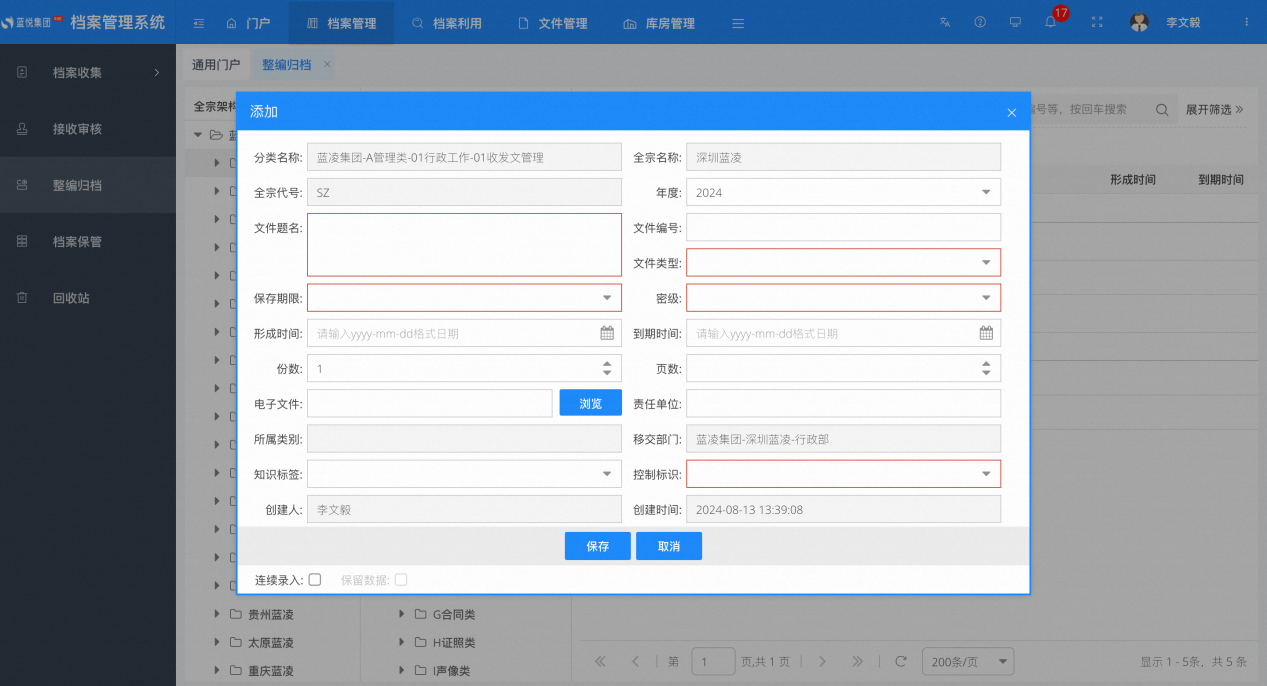1267x686 pixels.
Task: Click the language translate icon
Action: (x=945, y=22)
